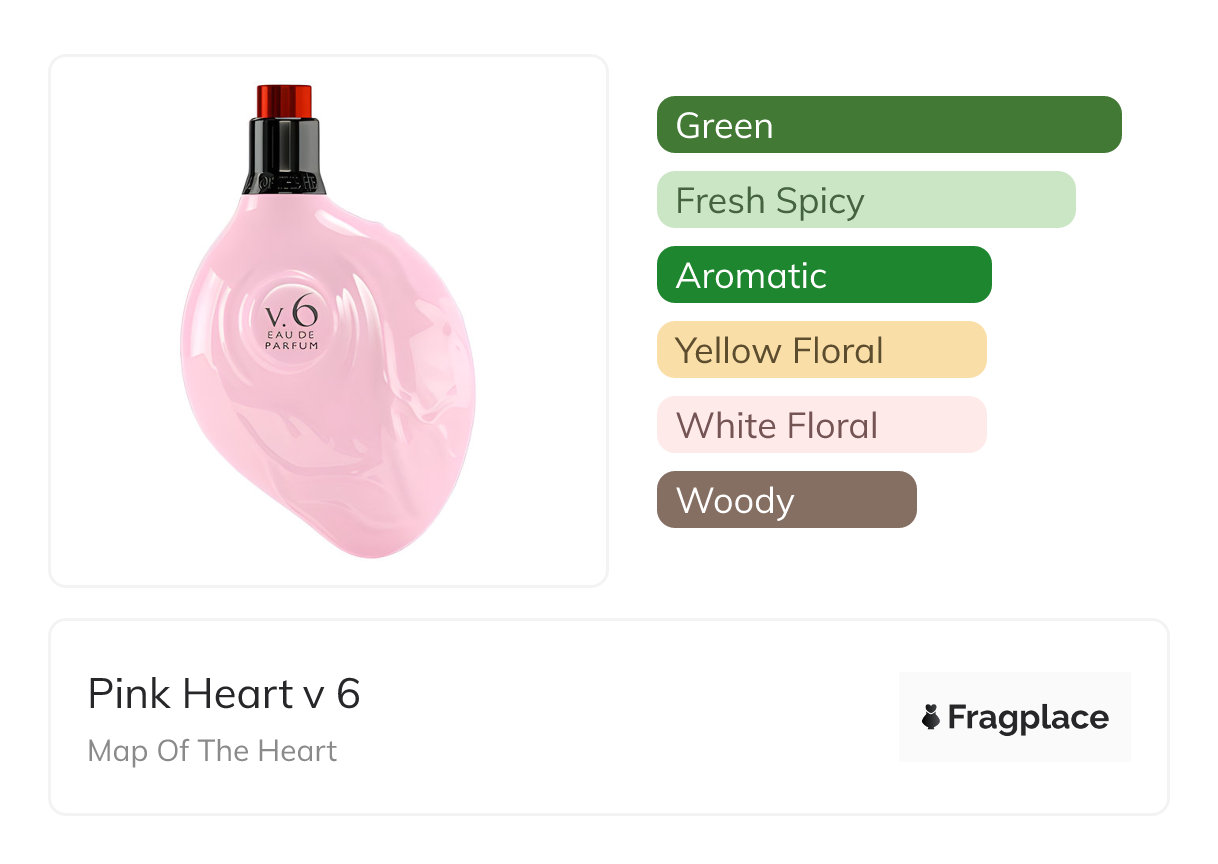The image size is (1218, 864).
Task: Open the Map Of The Heart brand link
Action: point(213,751)
